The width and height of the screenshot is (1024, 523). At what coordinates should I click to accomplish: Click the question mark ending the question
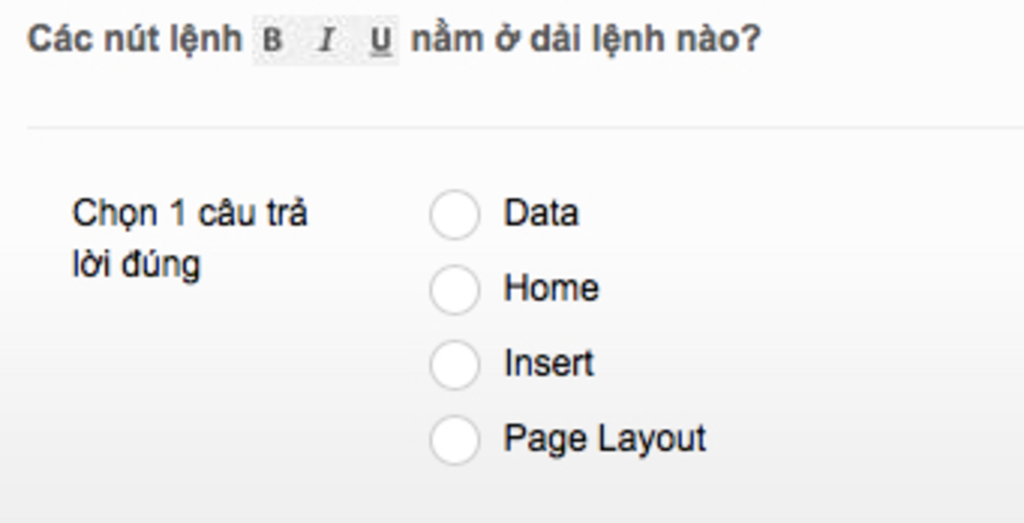[x=751, y=40]
